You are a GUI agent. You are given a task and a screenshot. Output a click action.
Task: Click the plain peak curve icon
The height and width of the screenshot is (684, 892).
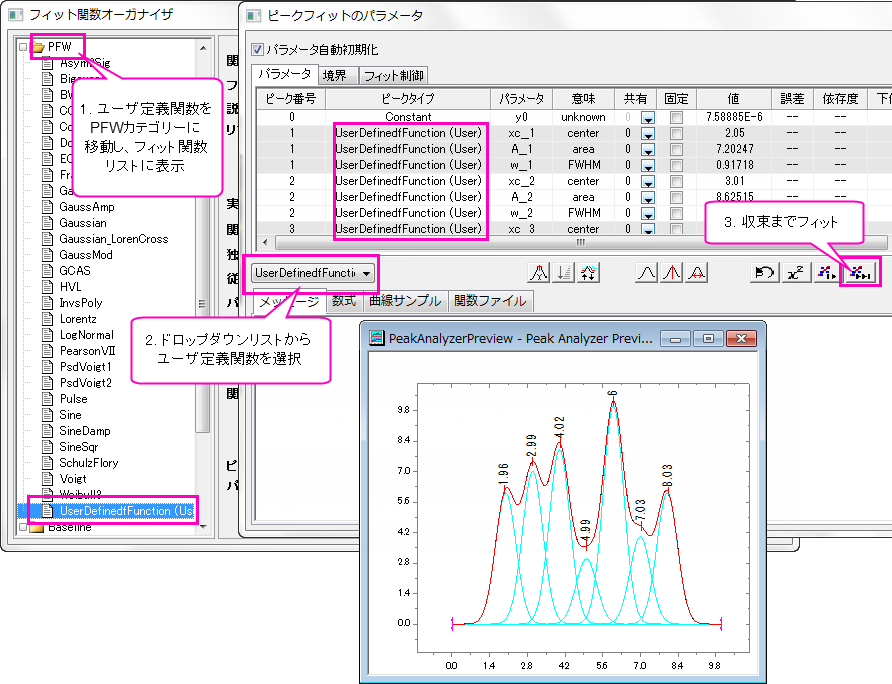tap(646, 273)
